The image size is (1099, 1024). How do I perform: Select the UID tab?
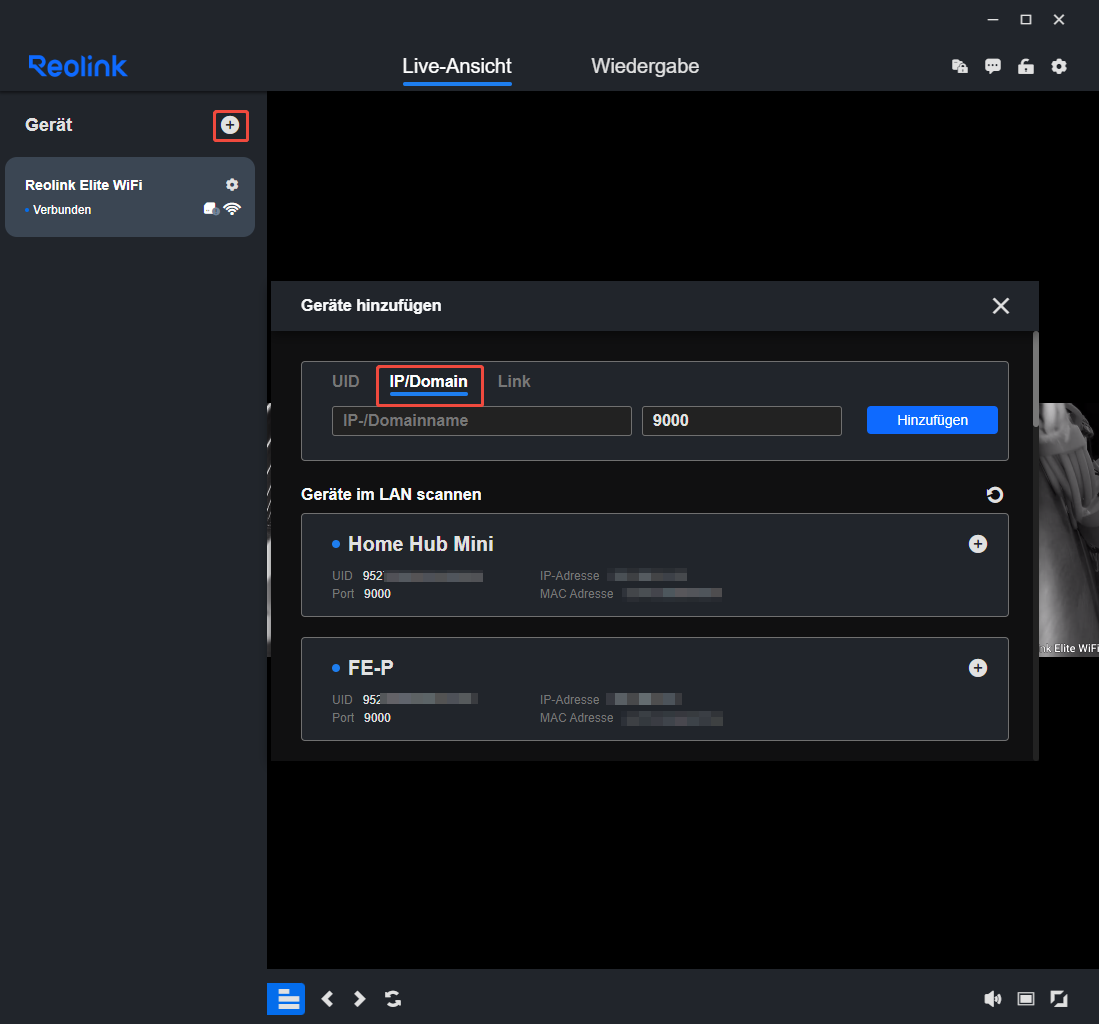[x=346, y=381]
